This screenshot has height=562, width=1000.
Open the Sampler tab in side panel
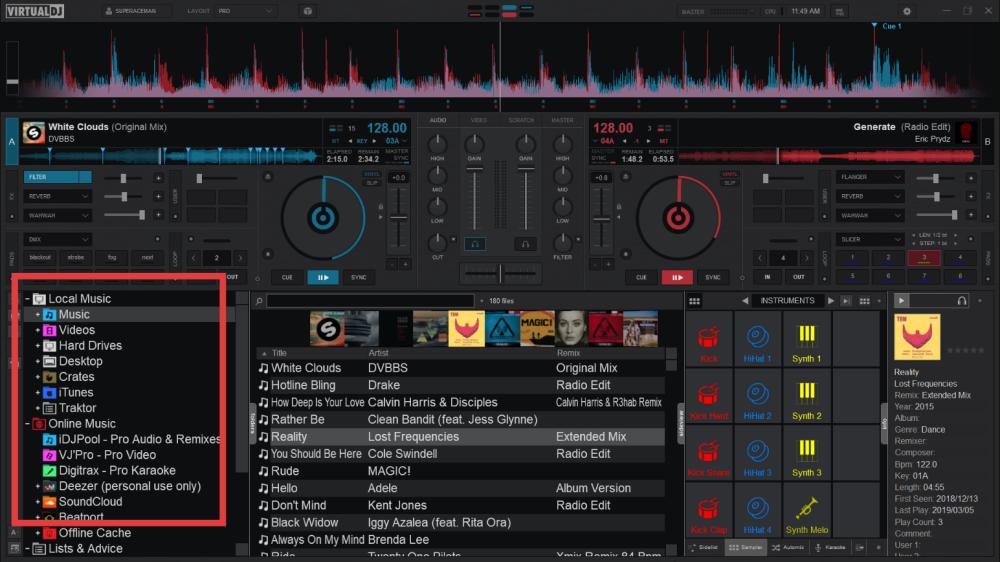click(746, 547)
